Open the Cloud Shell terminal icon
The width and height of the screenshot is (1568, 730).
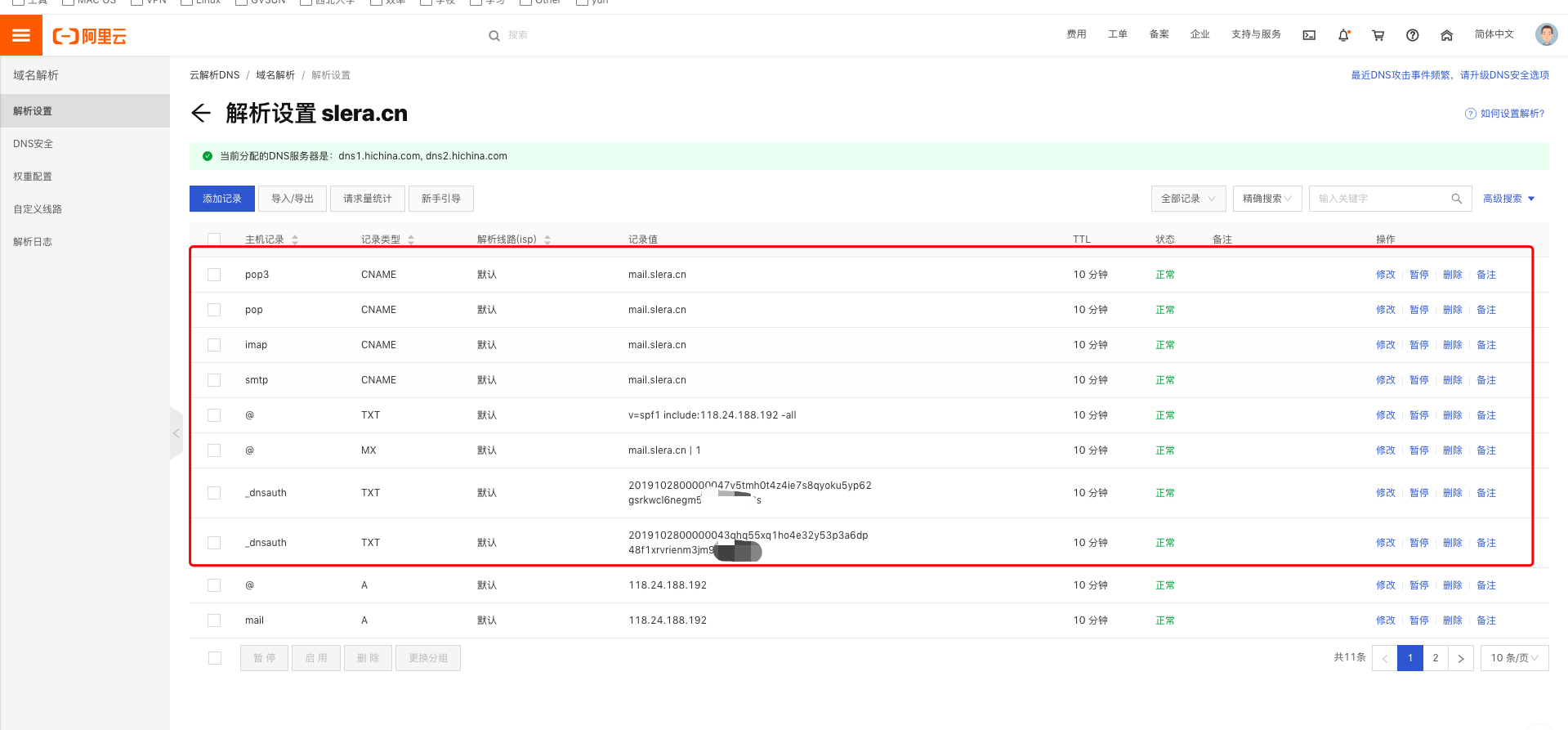pyautogui.click(x=1309, y=35)
